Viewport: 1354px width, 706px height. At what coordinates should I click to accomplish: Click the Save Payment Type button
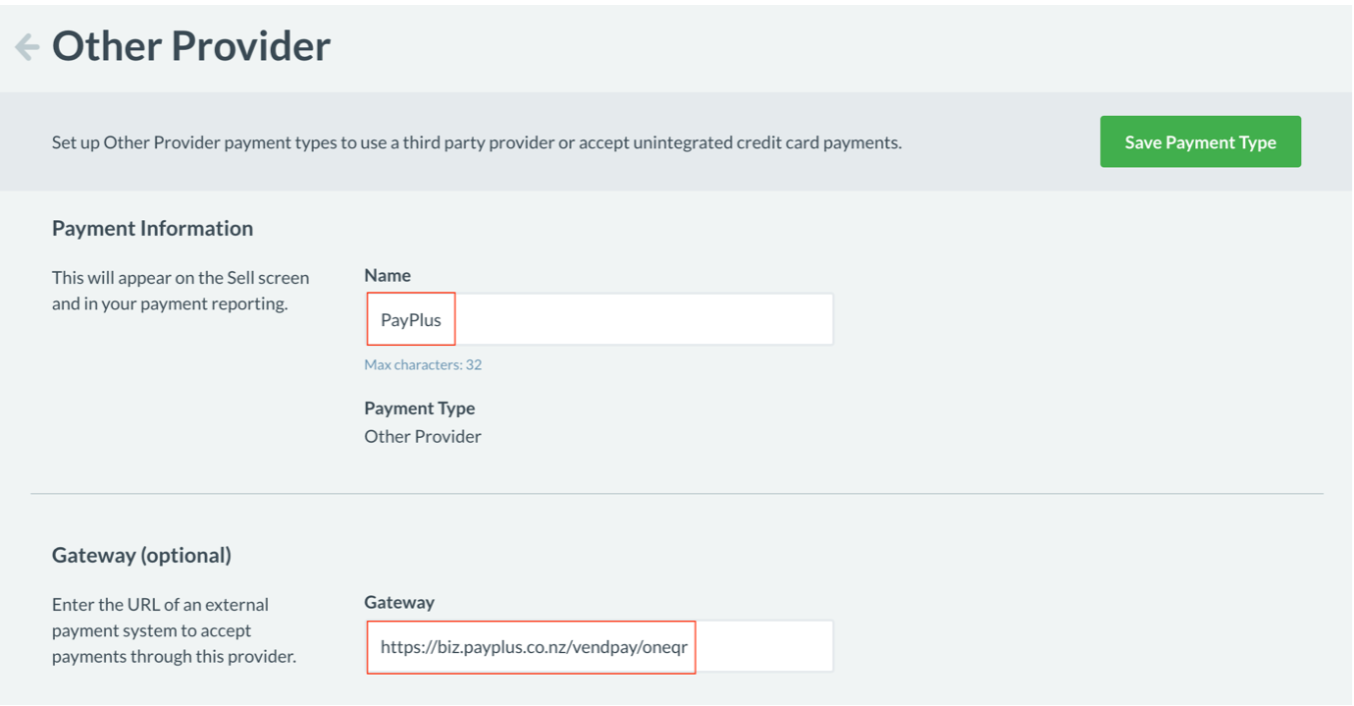(x=1199, y=142)
